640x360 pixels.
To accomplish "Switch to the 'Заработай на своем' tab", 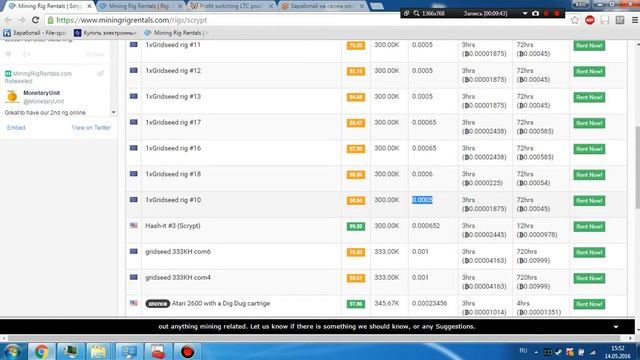I will (322, 6).
